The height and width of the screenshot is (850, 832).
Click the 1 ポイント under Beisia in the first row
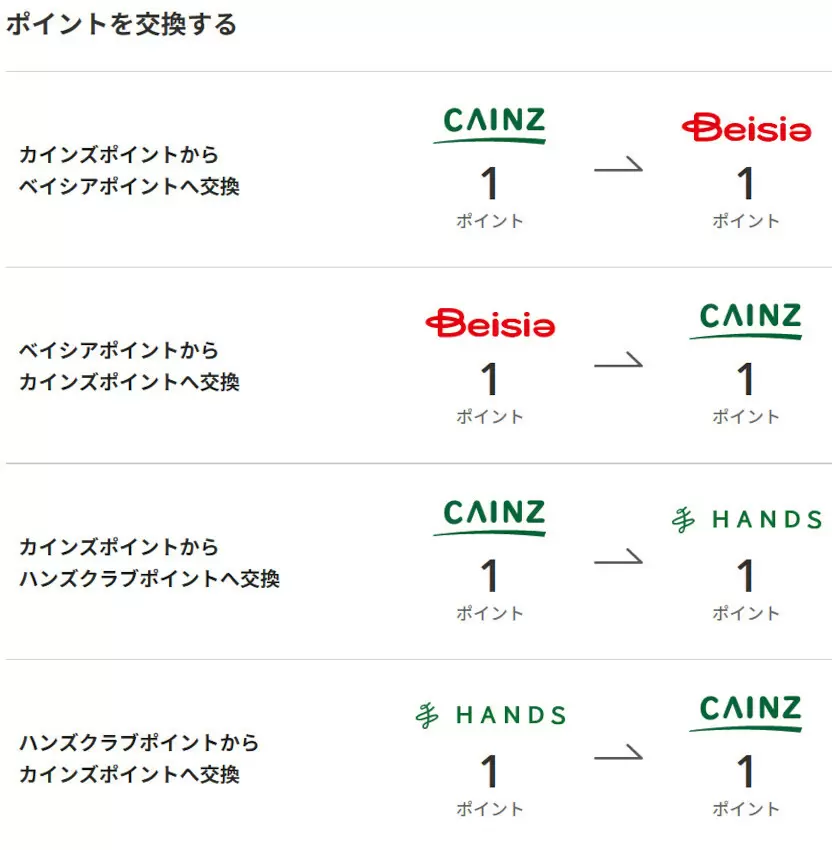(746, 198)
